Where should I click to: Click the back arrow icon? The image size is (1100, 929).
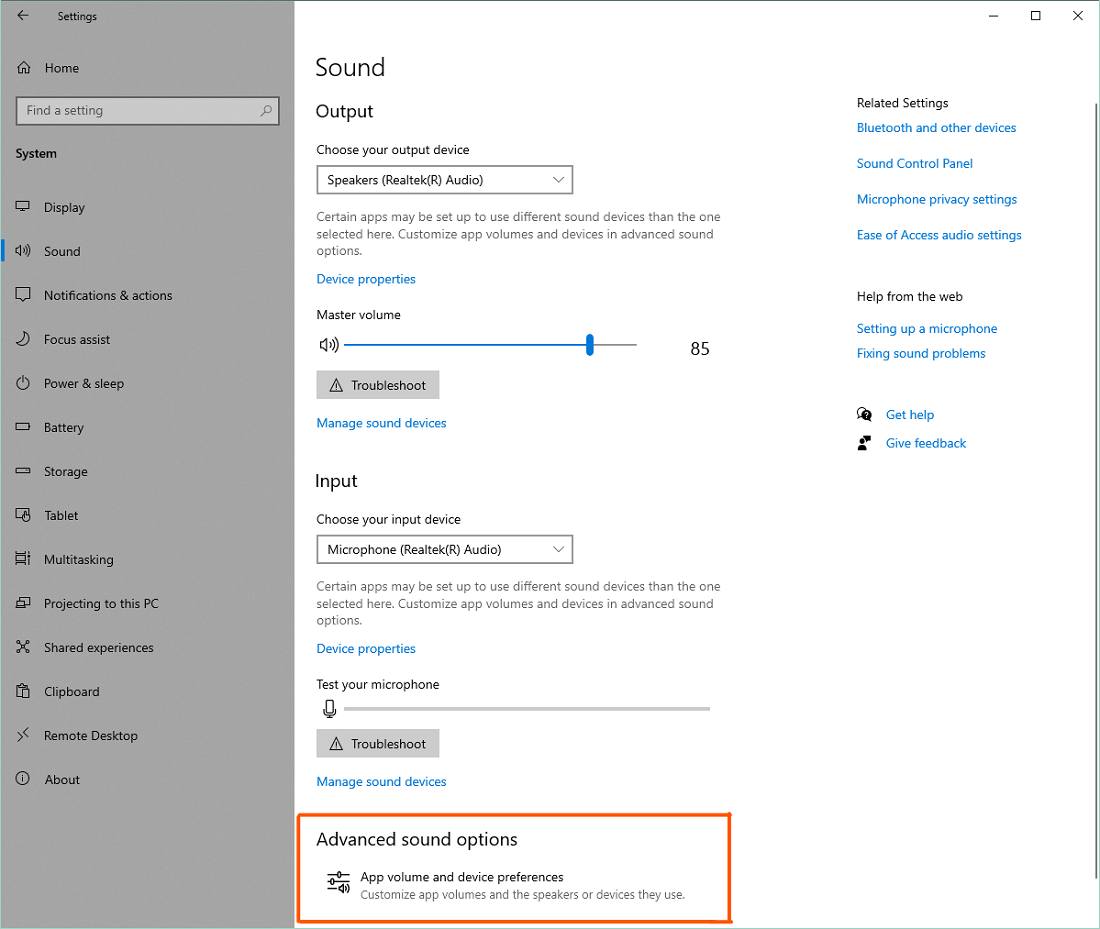tap(23, 16)
